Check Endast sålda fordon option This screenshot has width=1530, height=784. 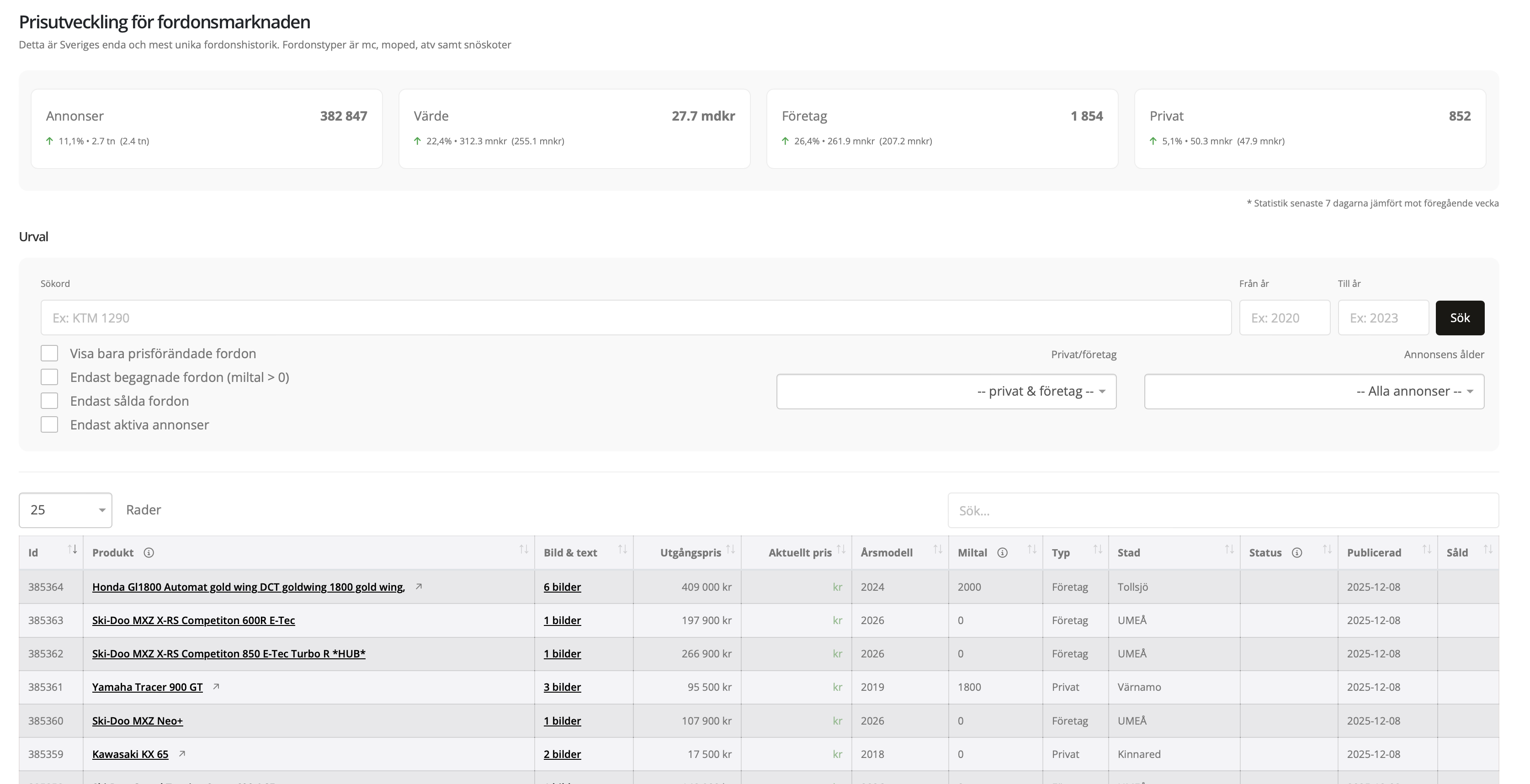click(49, 401)
